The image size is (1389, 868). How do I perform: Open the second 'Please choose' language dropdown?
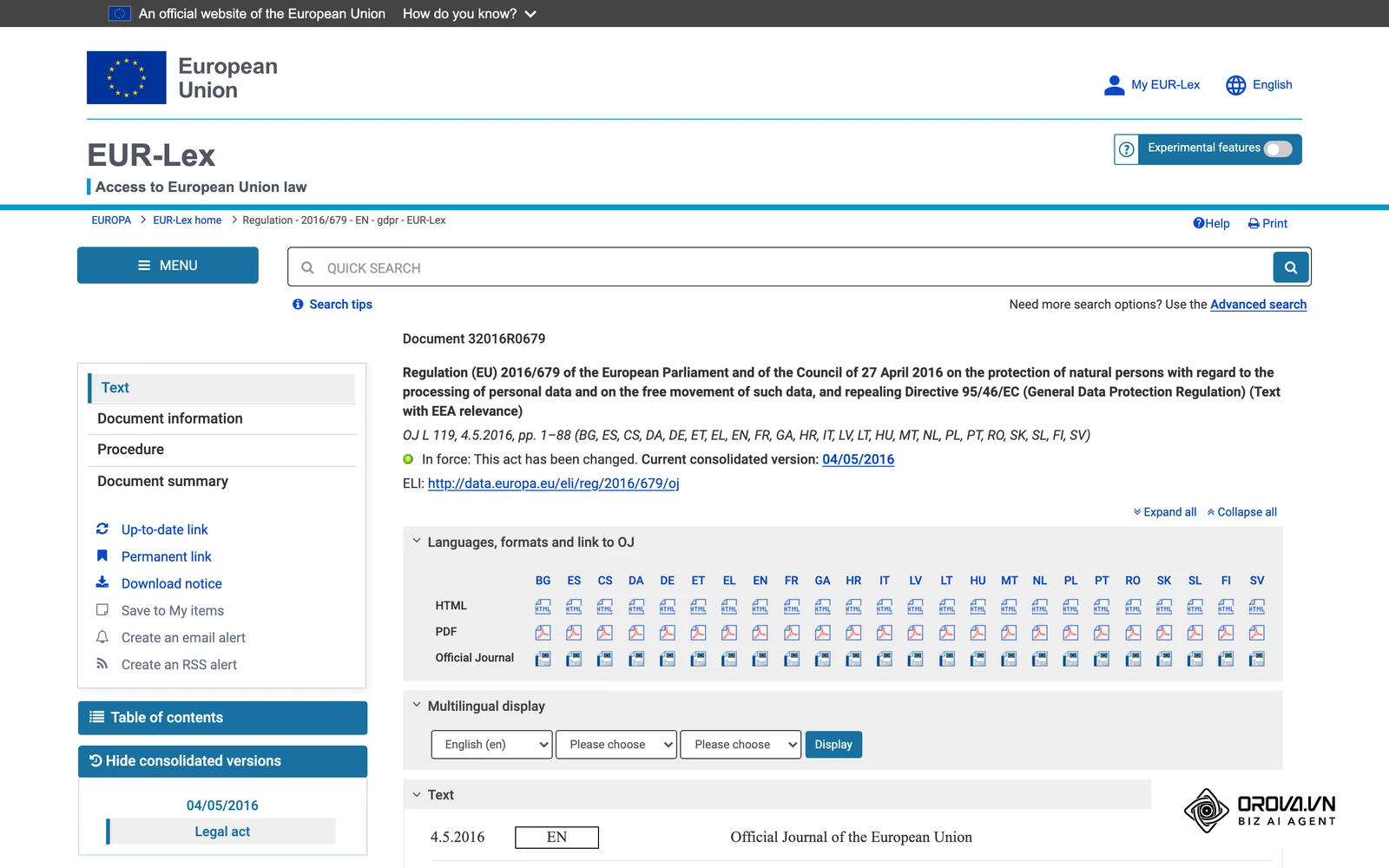[616, 745]
